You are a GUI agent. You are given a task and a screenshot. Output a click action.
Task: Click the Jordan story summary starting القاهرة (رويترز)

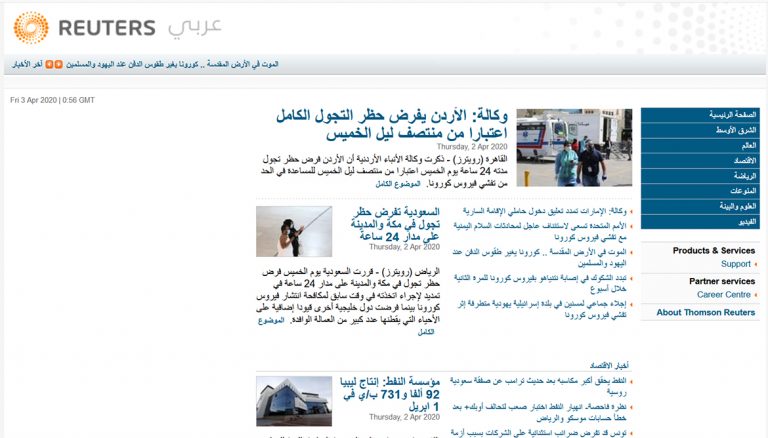pos(384,171)
